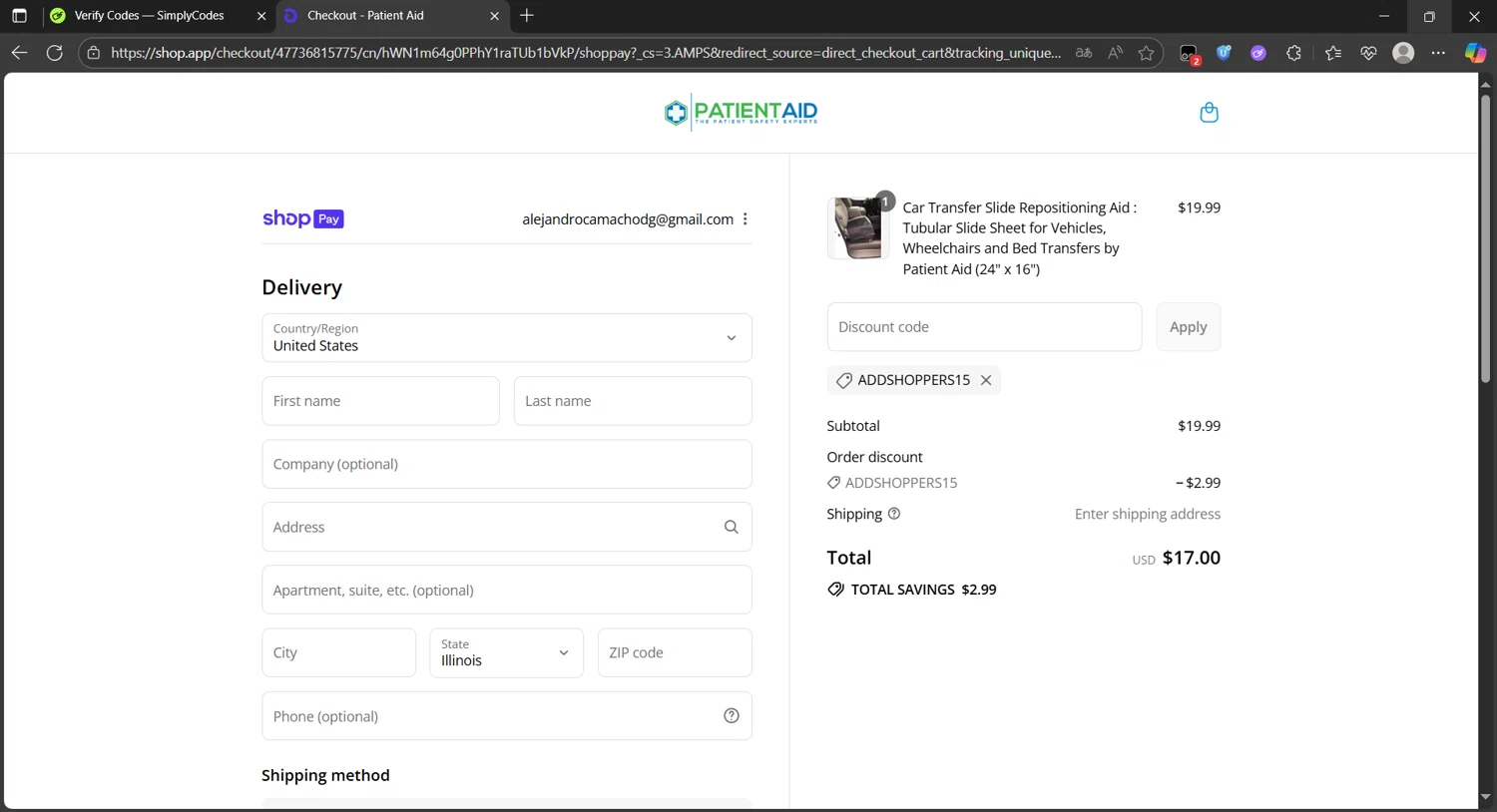Viewport: 1497px width, 812px height.
Task: Focus the City field
Action: click(x=338, y=652)
